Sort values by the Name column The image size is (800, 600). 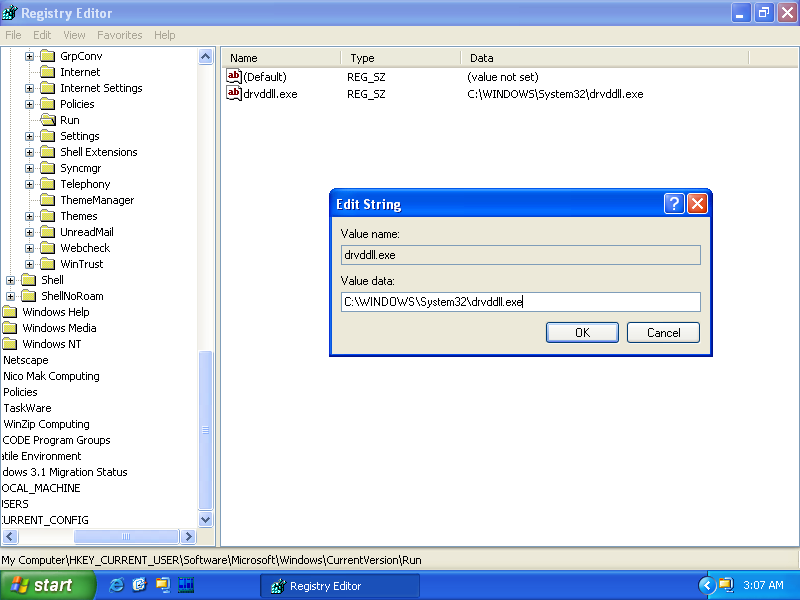(x=282, y=58)
